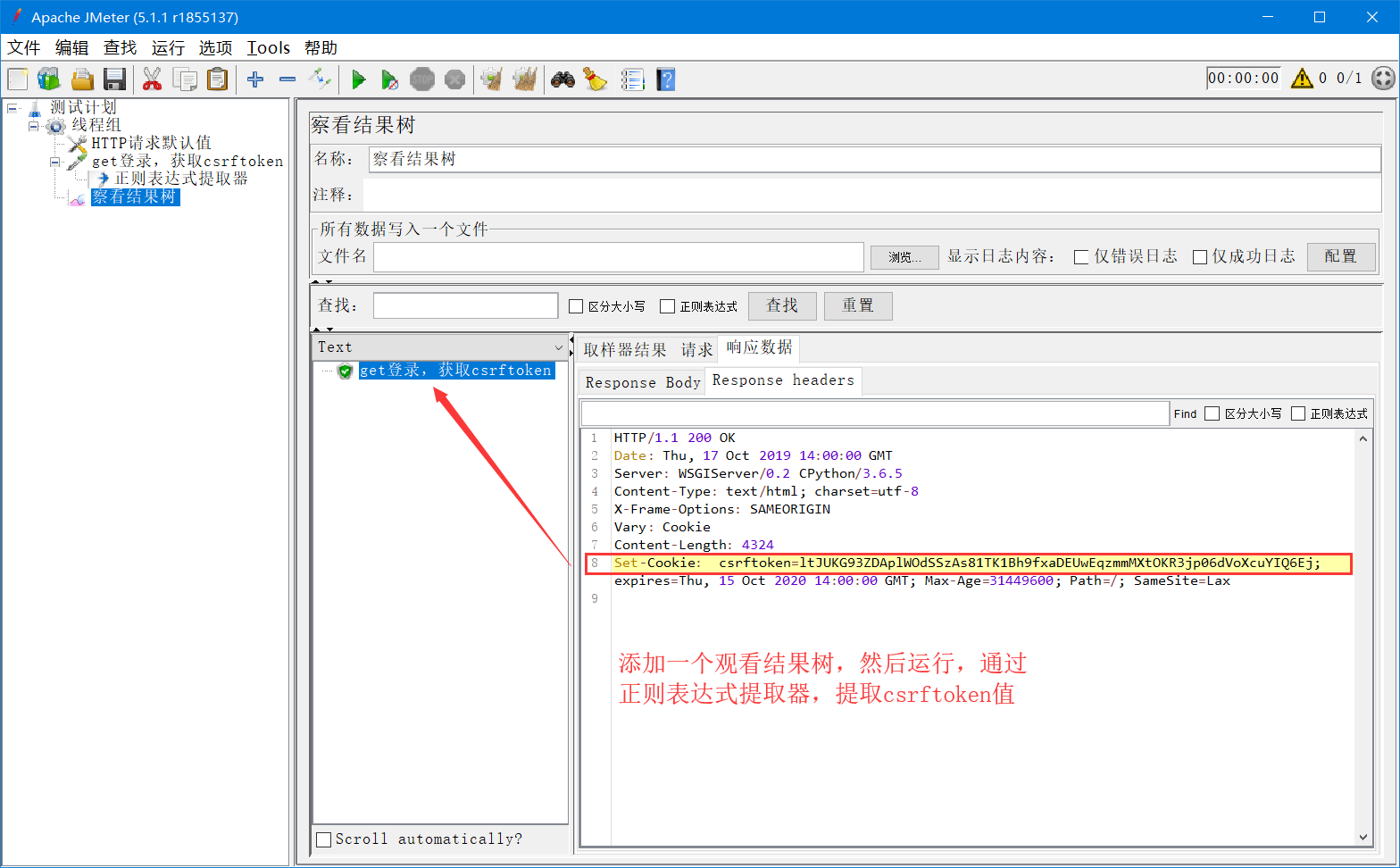Show the log viewer via warning triangle

1303,79
